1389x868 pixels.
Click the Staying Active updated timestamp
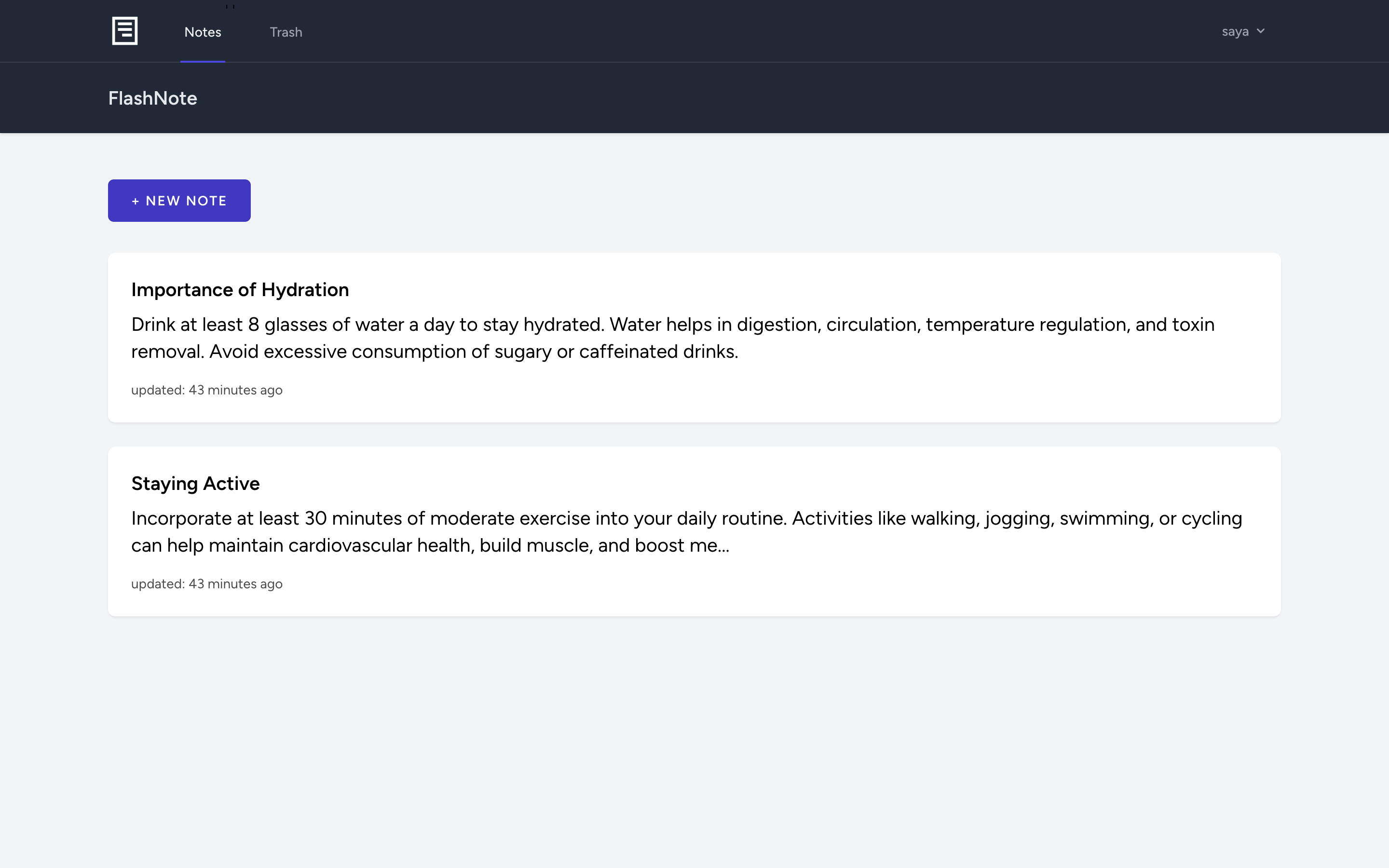pos(206,584)
